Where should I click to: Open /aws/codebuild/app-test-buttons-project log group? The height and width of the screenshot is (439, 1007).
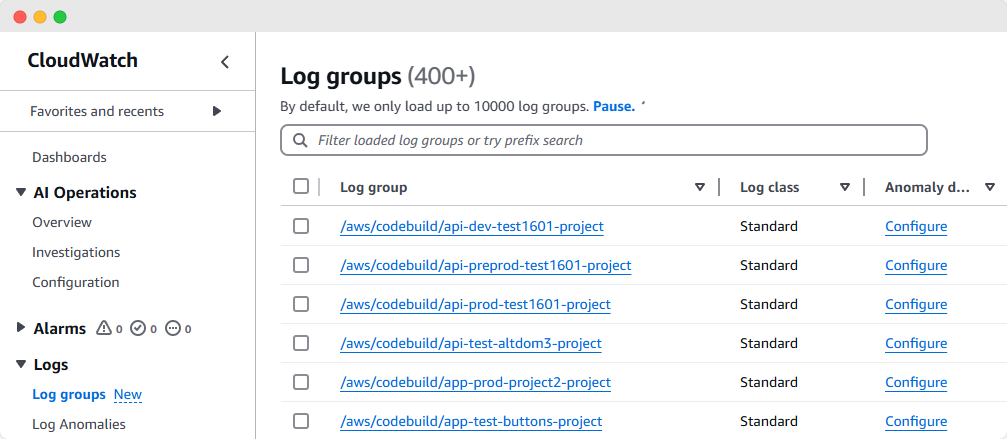click(471, 422)
